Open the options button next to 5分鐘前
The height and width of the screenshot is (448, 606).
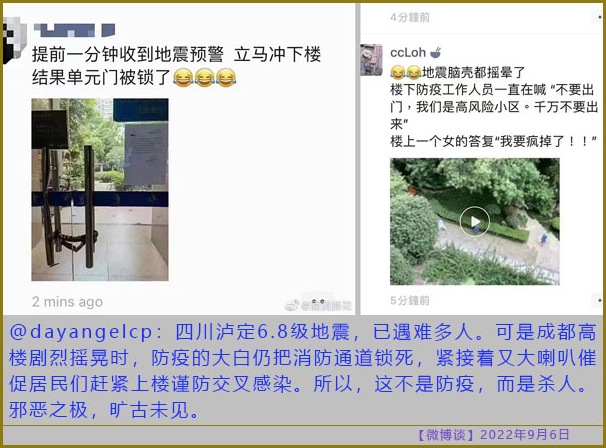[x=598, y=300]
